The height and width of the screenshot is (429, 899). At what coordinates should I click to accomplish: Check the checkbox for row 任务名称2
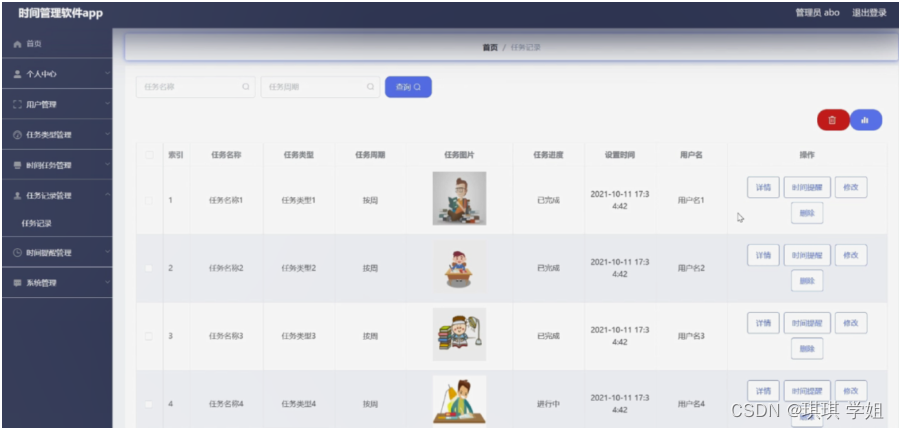pos(149,268)
